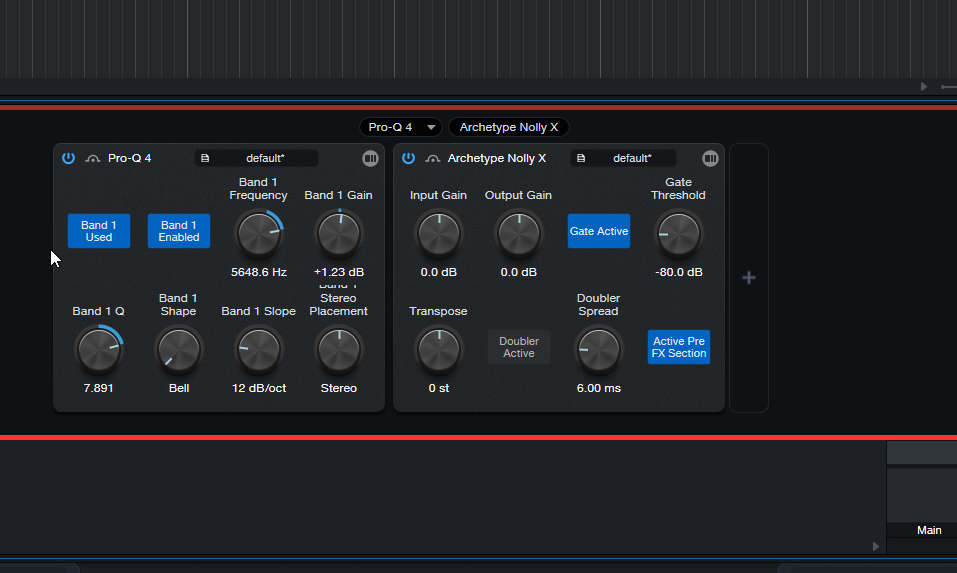This screenshot has width=957, height=573.
Task: Click Gate Threshold knob
Action: coord(679,234)
